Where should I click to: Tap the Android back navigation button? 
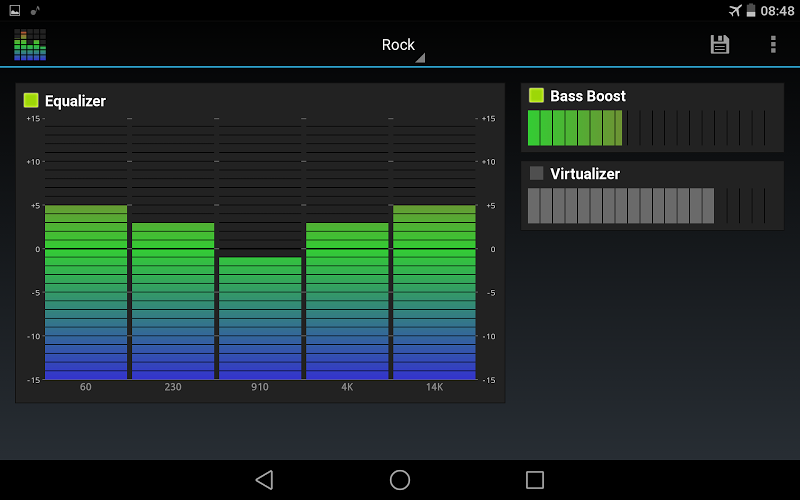[265, 480]
